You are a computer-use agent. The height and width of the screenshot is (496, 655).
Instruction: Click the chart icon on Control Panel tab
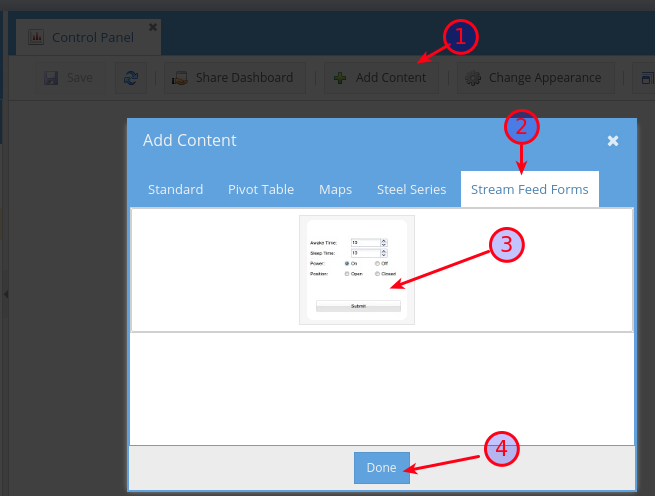click(x=36, y=37)
